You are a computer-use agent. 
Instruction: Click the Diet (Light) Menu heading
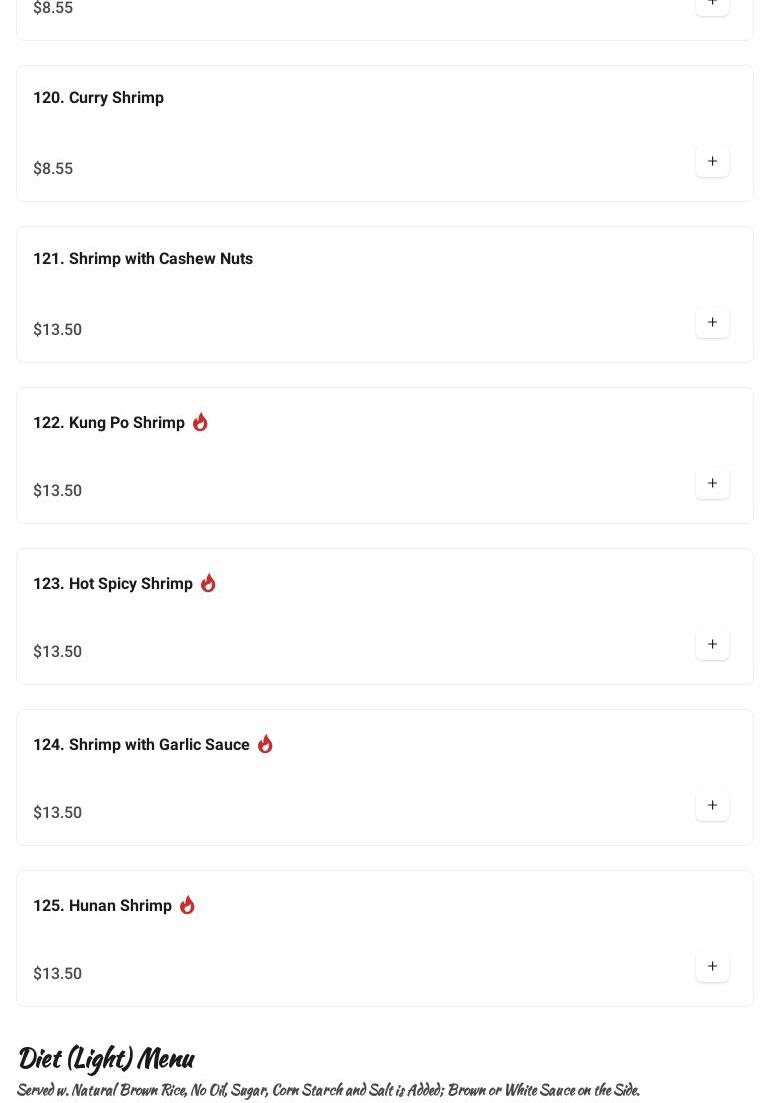105,1058
